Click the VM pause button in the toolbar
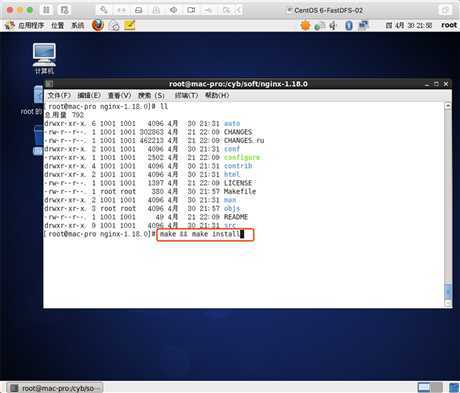The image size is (460, 393). (46, 10)
